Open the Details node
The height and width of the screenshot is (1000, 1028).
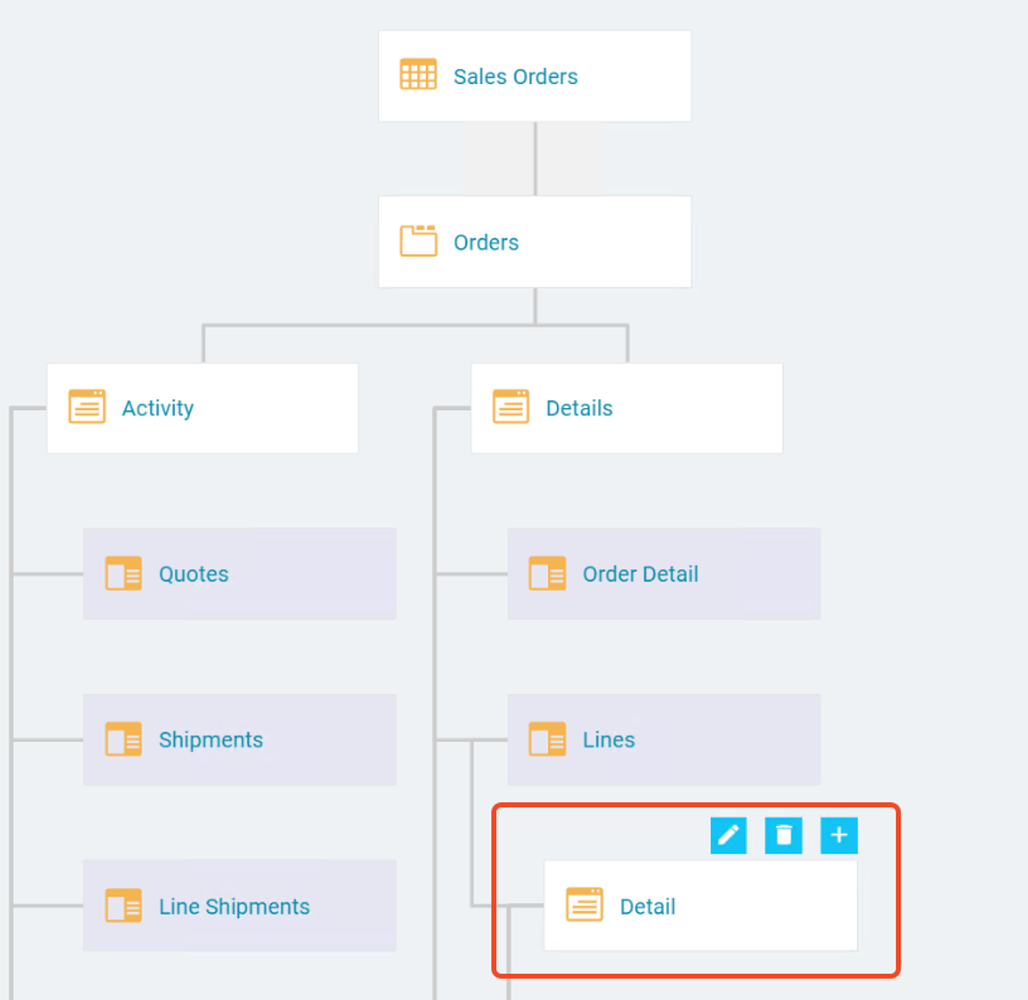click(x=626, y=407)
